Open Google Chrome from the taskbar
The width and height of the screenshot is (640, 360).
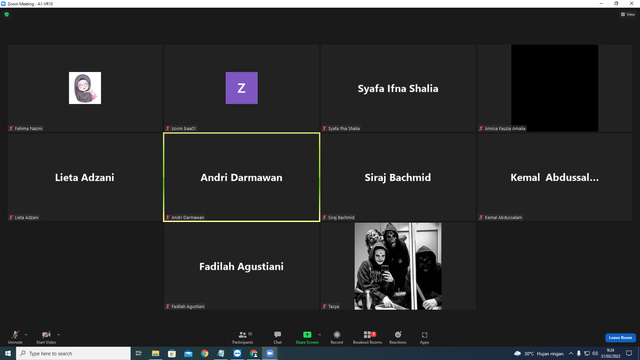(204, 353)
